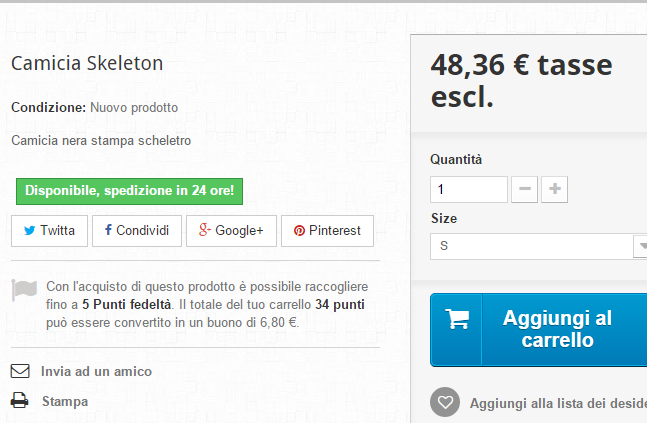This screenshot has width=647, height=424.
Task: Pin the product with the Pinterest button
Action: (x=327, y=231)
